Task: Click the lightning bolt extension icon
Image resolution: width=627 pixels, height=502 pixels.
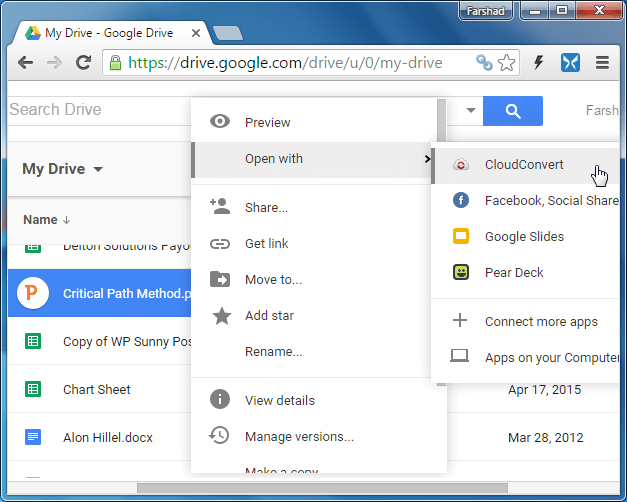Action: [x=539, y=62]
